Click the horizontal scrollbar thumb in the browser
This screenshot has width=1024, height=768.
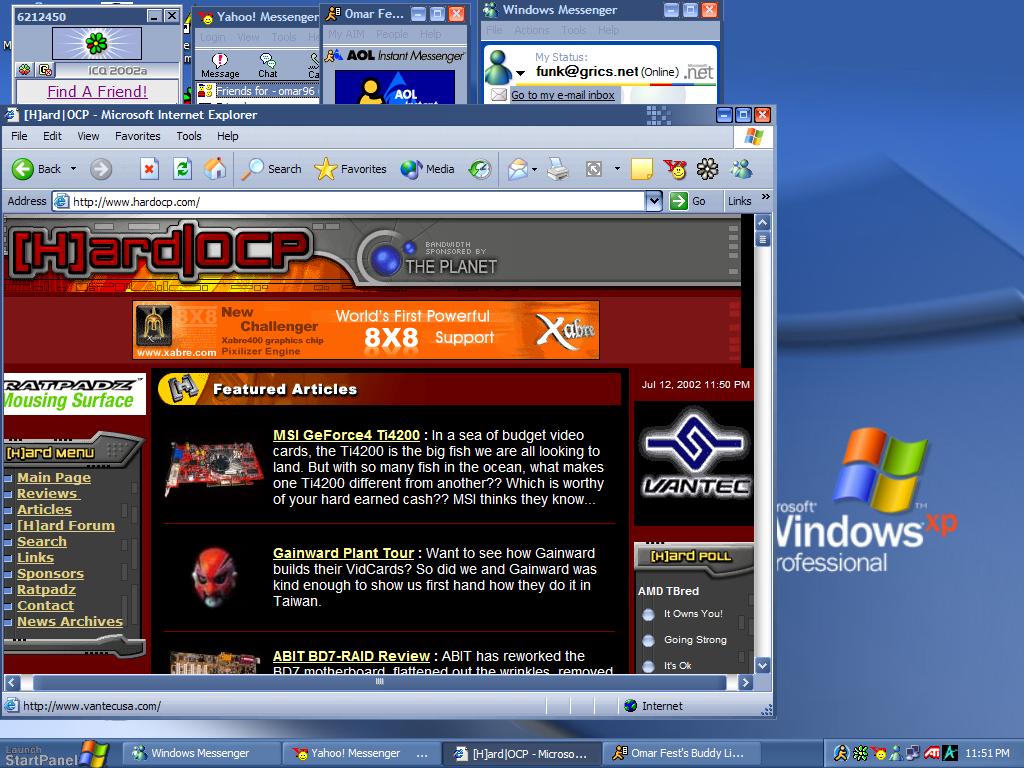379,682
